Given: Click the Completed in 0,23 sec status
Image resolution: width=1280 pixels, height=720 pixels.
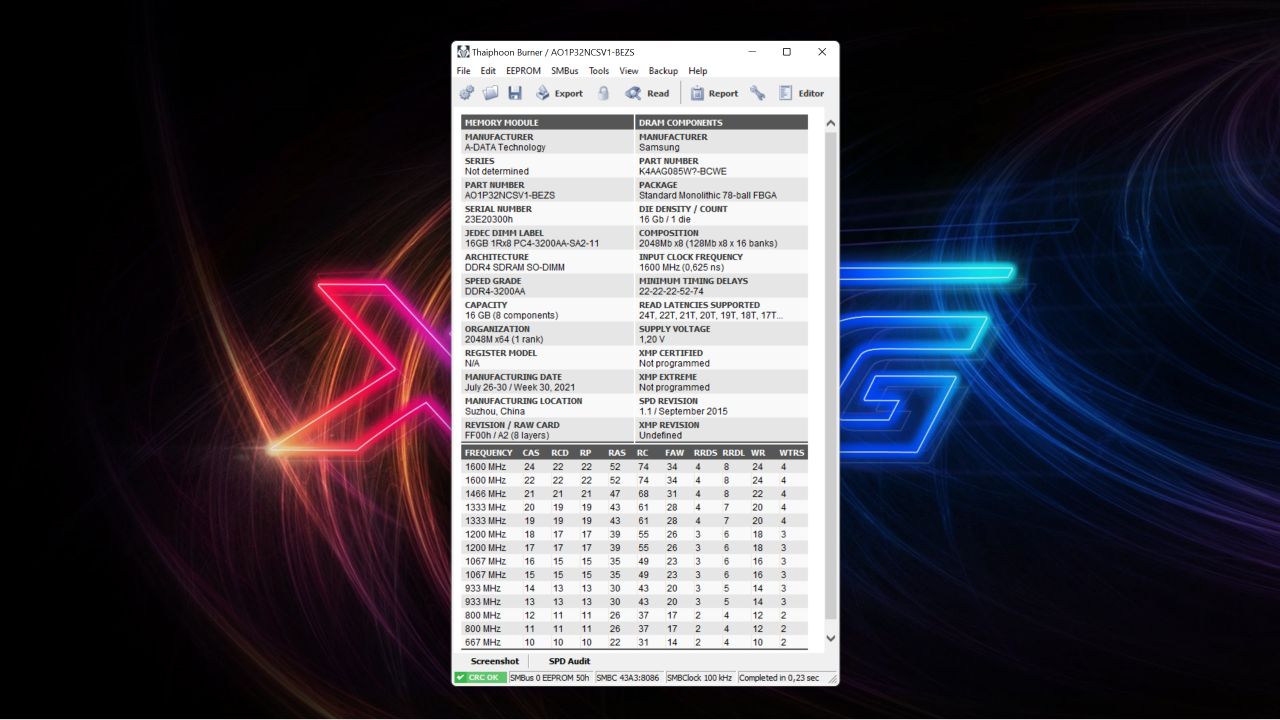Looking at the screenshot, I should [x=779, y=678].
